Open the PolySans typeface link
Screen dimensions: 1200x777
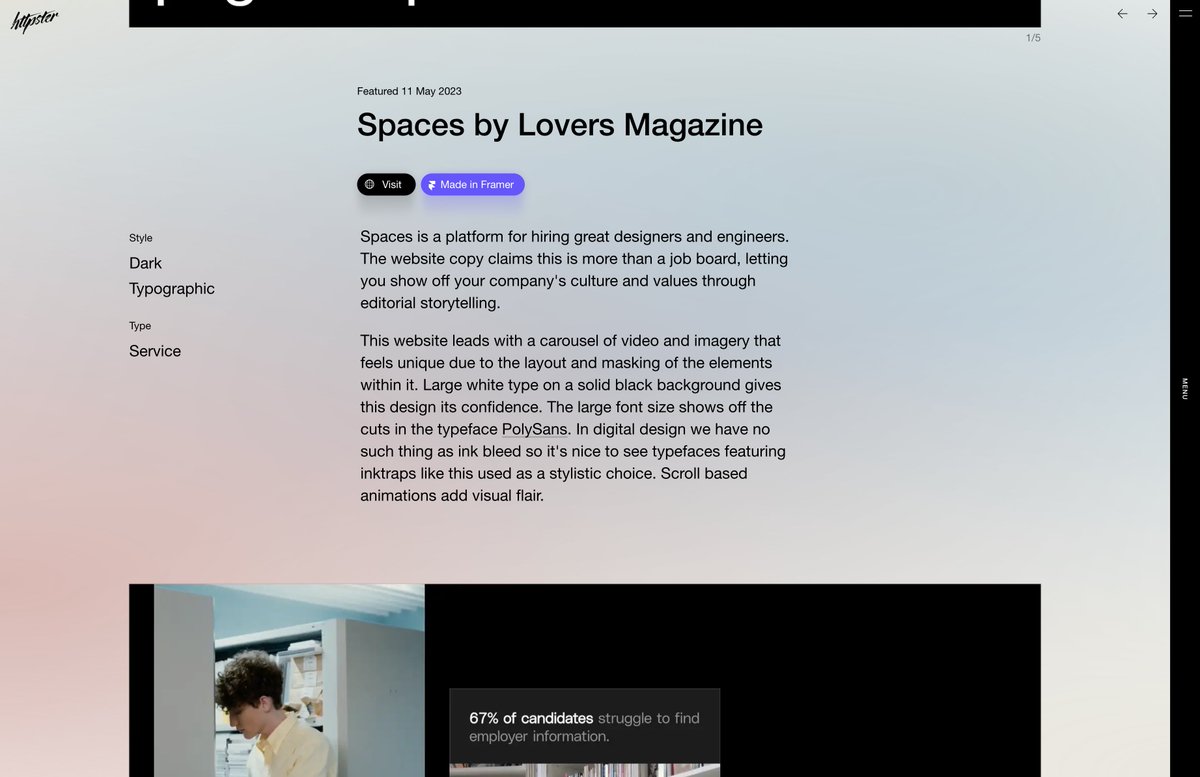tap(535, 429)
